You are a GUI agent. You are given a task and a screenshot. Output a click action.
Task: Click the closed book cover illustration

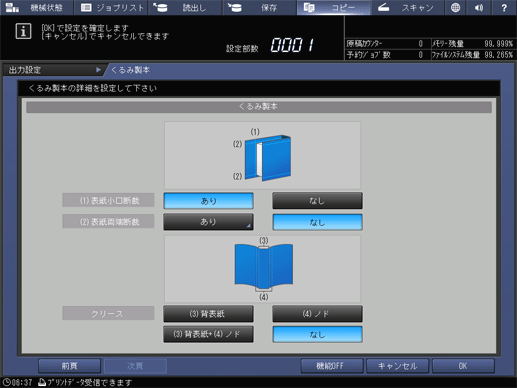coord(268,157)
